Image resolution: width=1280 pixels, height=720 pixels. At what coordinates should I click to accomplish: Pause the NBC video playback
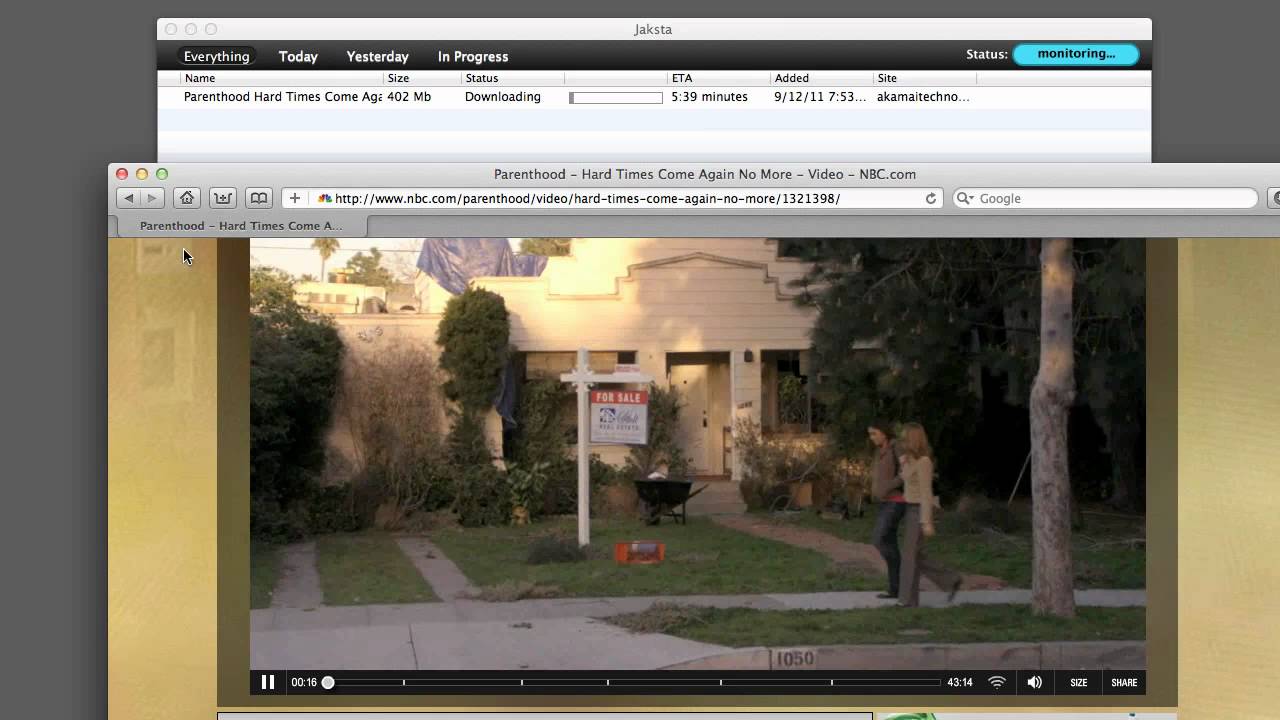[268, 682]
